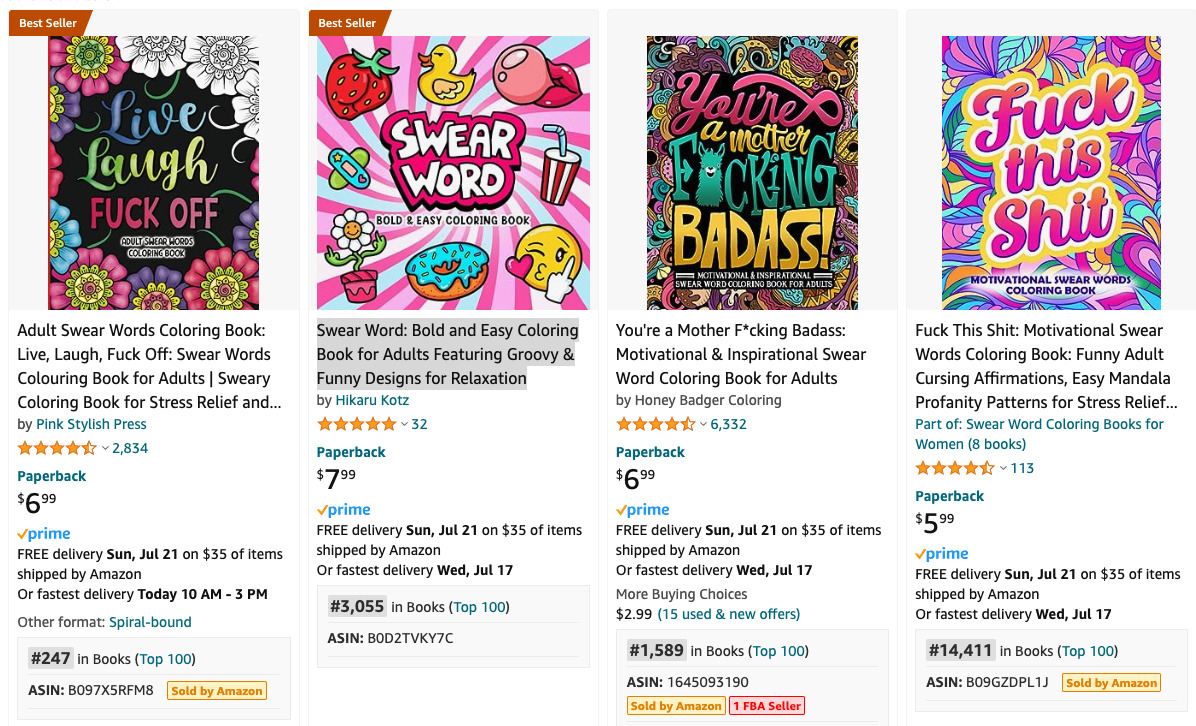The width and height of the screenshot is (1196, 726).
Task: Click Paperback format link priced $5.99
Action: click(949, 496)
